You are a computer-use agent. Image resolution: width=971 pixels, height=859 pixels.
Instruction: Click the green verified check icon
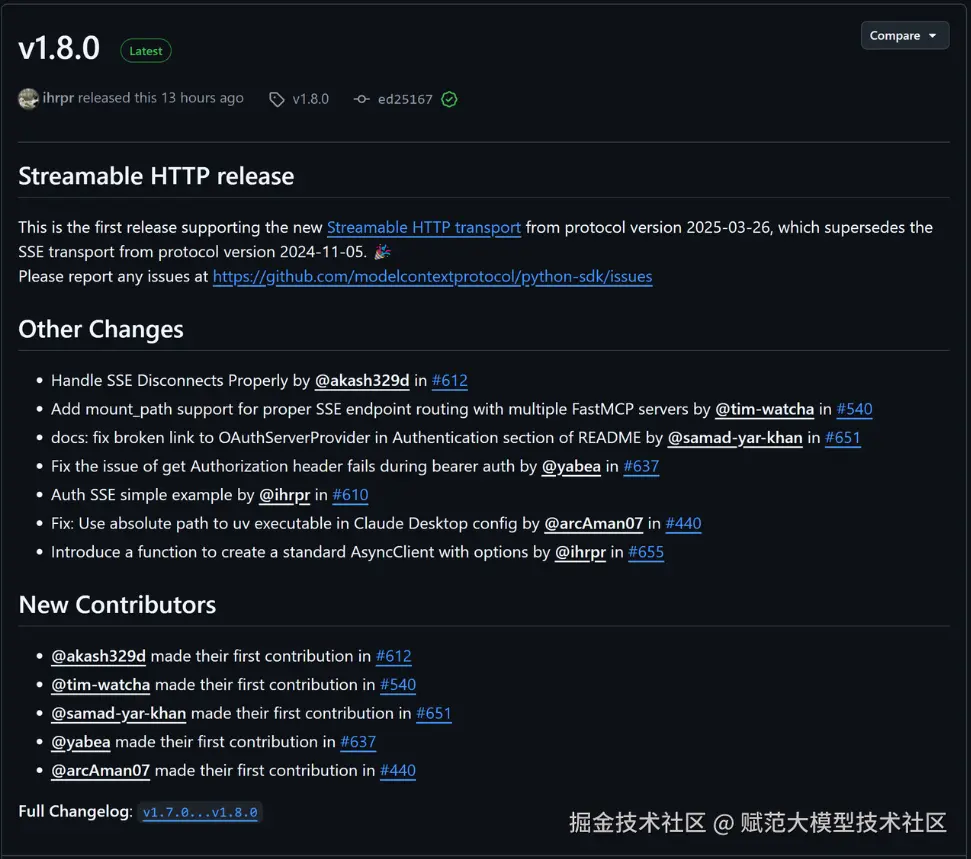coord(449,99)
